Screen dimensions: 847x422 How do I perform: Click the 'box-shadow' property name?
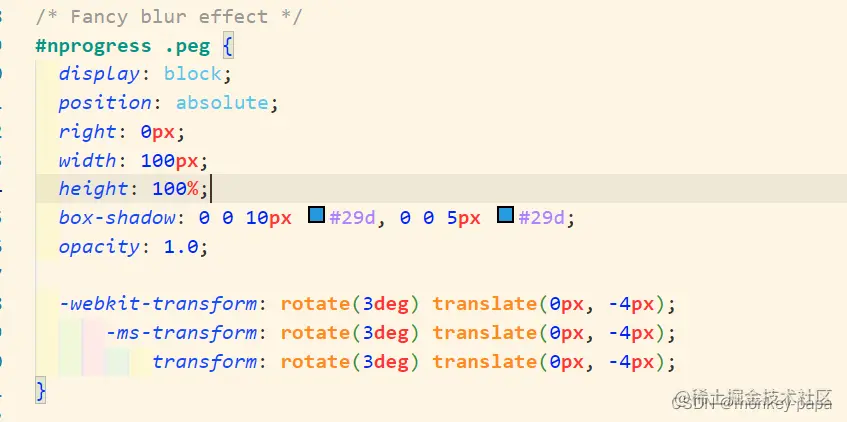pyautogui.click(x=117, y=218)
